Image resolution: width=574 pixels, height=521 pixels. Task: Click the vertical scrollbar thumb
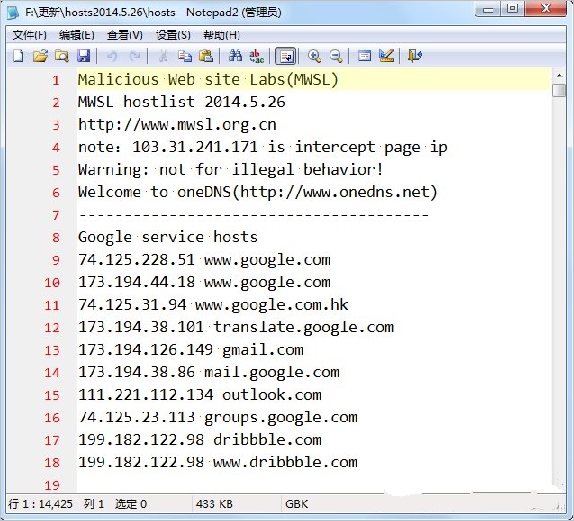(x=559, y=90)
